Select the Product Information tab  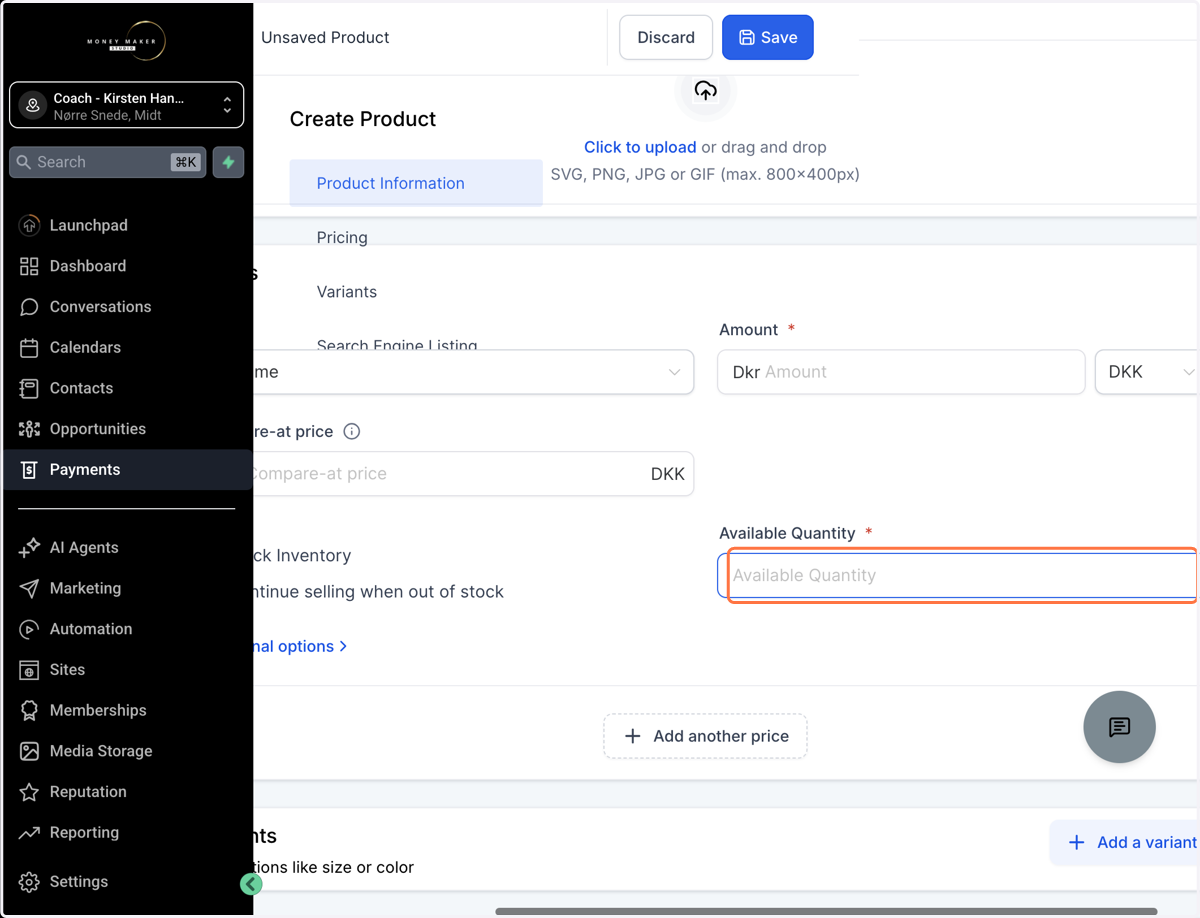pos(416,184)
